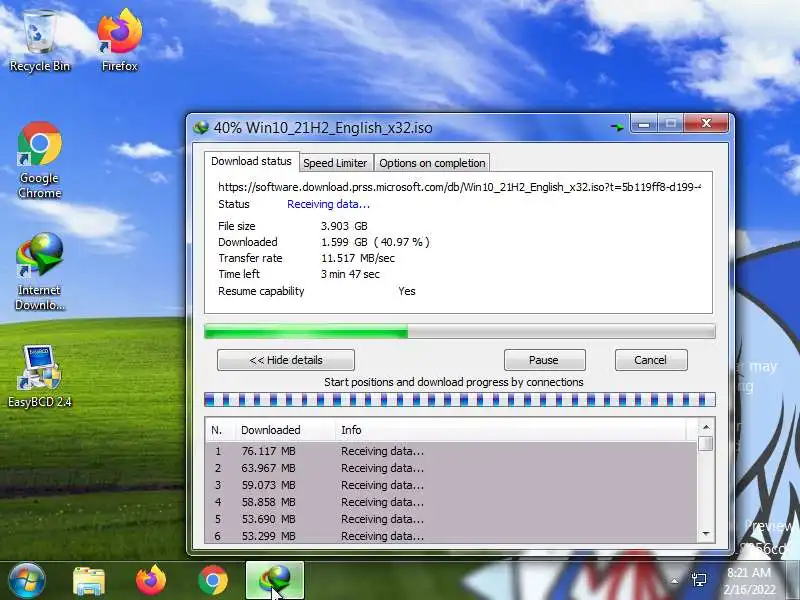Click the green download progress bar
Screen dimensions: 800x600
point(459,331)
